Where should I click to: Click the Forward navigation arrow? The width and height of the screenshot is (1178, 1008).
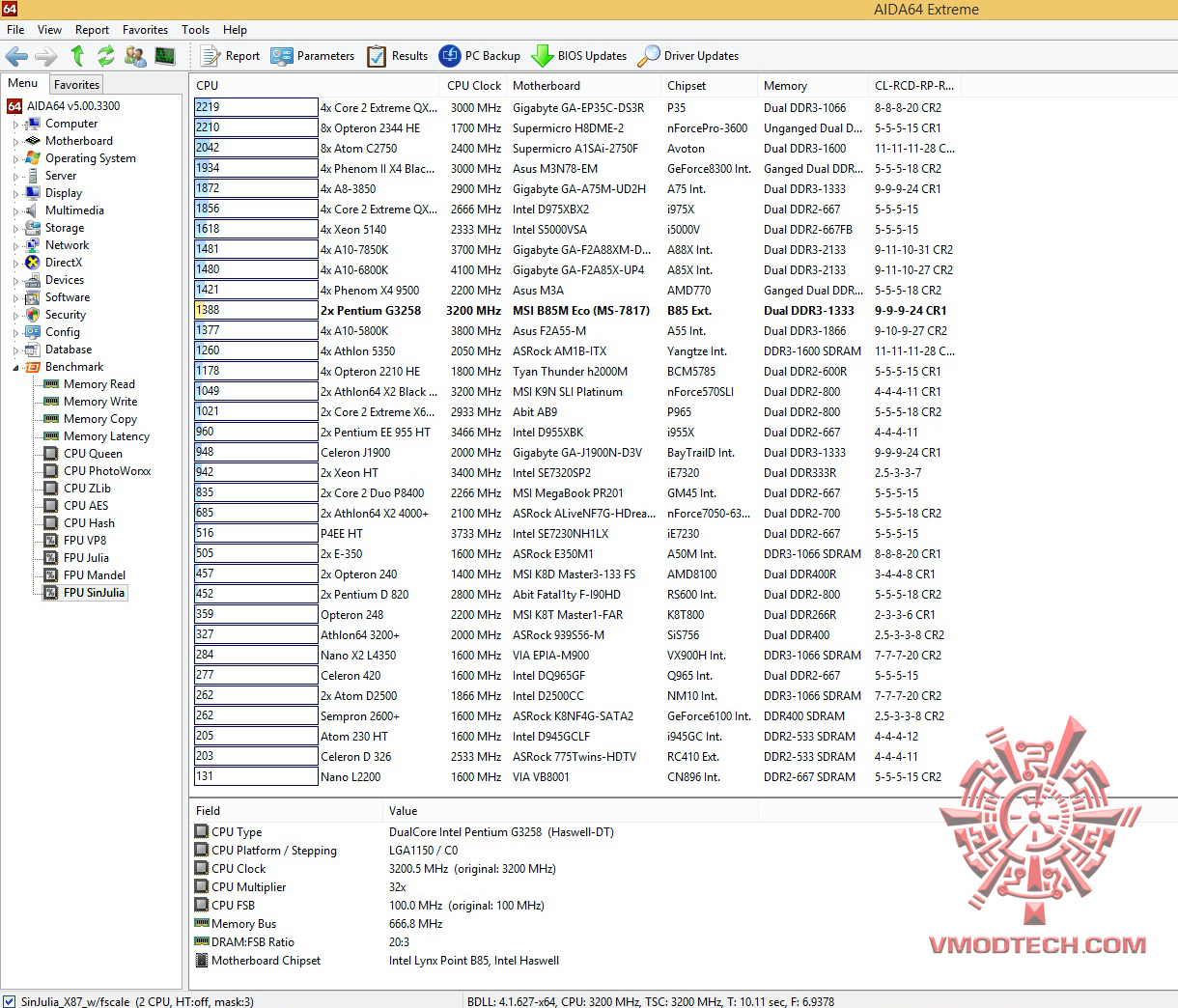click(x=46, y=56)
